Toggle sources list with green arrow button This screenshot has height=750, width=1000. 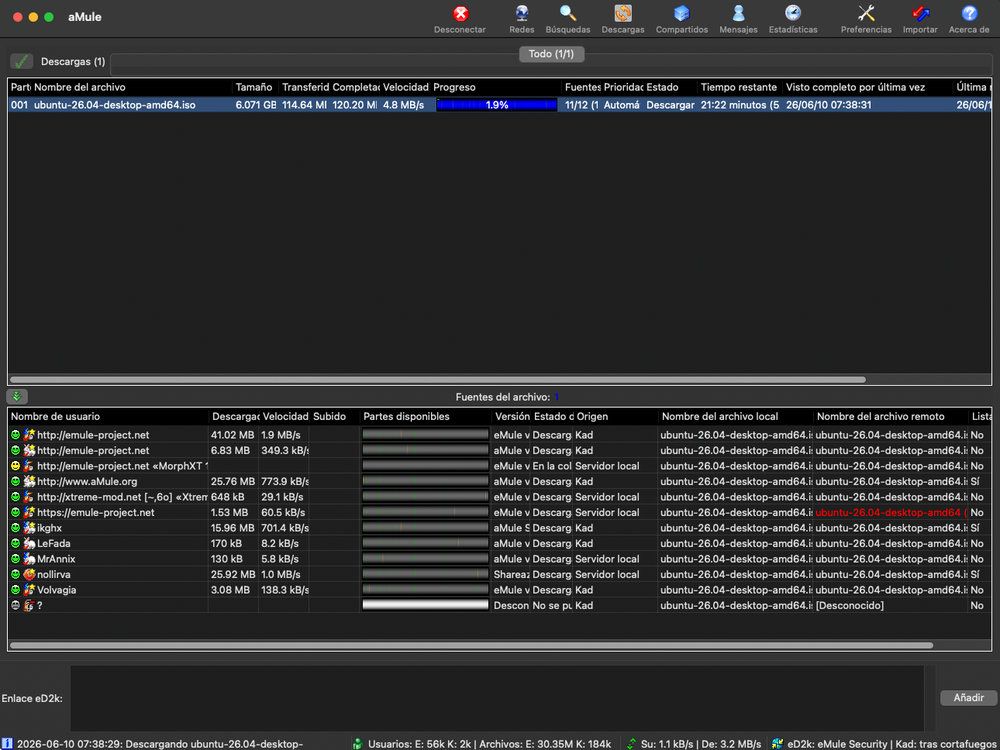pyautogui.click(x=17, y=396)
